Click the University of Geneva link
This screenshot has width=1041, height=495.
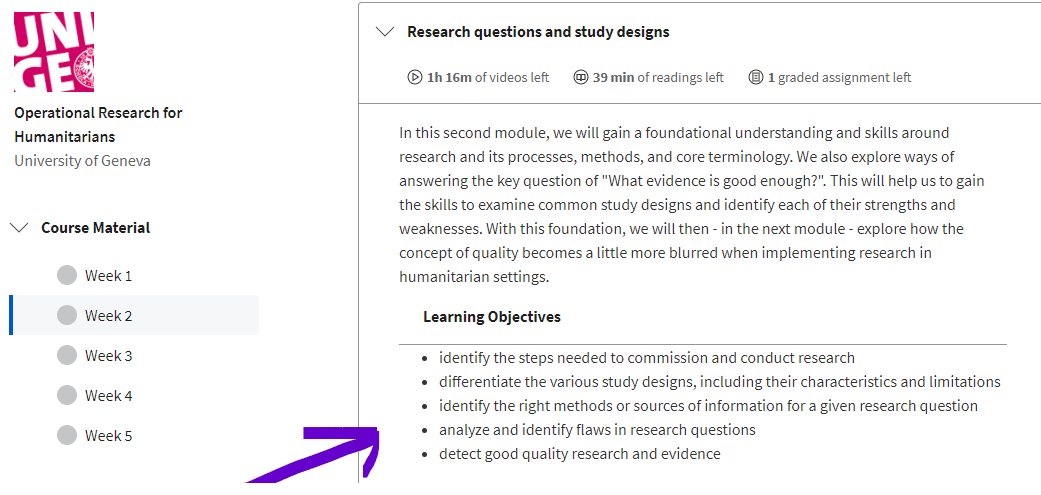pyautogui.click(x=82, y=161)
